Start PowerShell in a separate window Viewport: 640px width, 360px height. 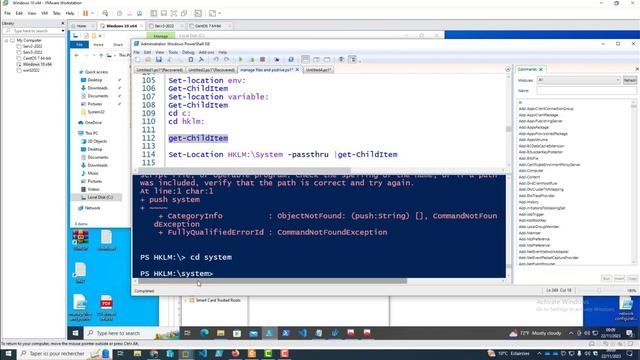[291, 60]
